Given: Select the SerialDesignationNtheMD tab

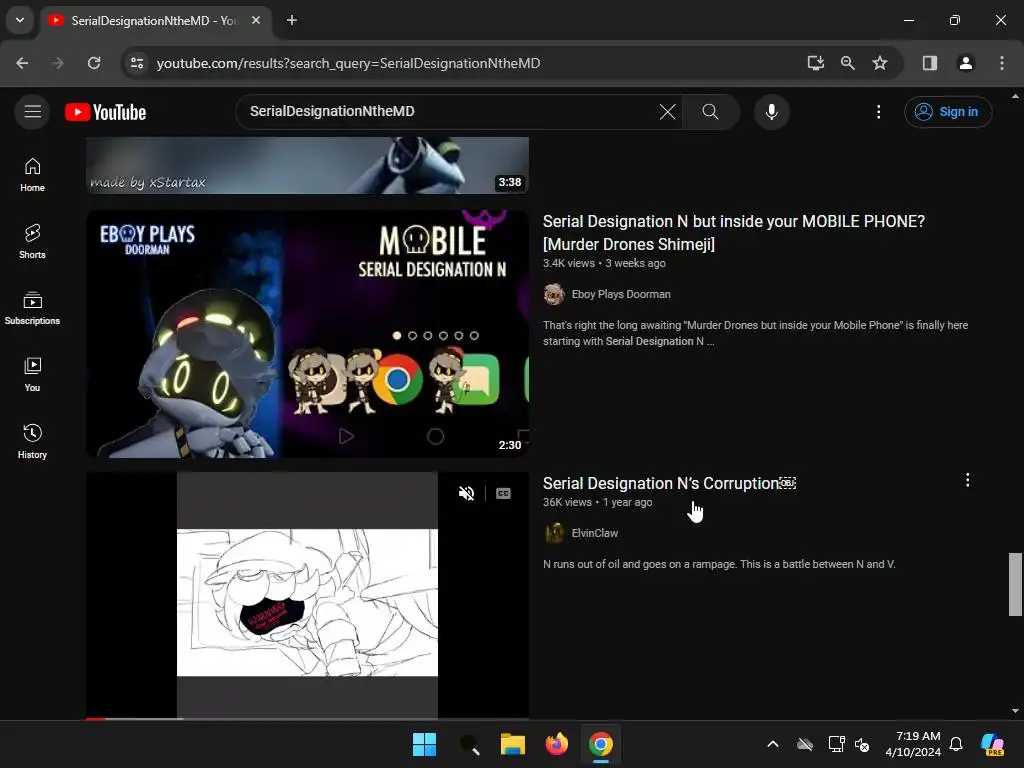Looking at the screenshot, I should coord(153,21).
